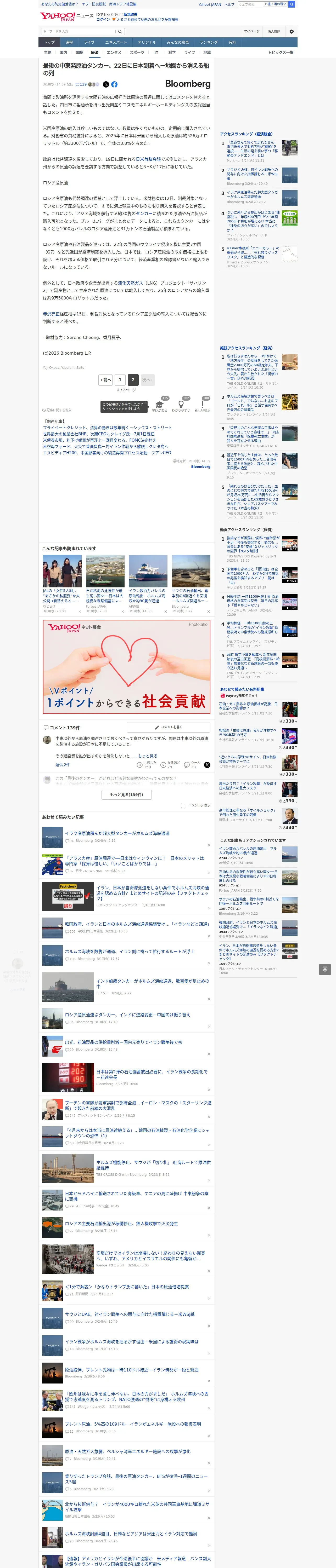Open プーチンの軍隊が友軍誤射 article link

138,1105
